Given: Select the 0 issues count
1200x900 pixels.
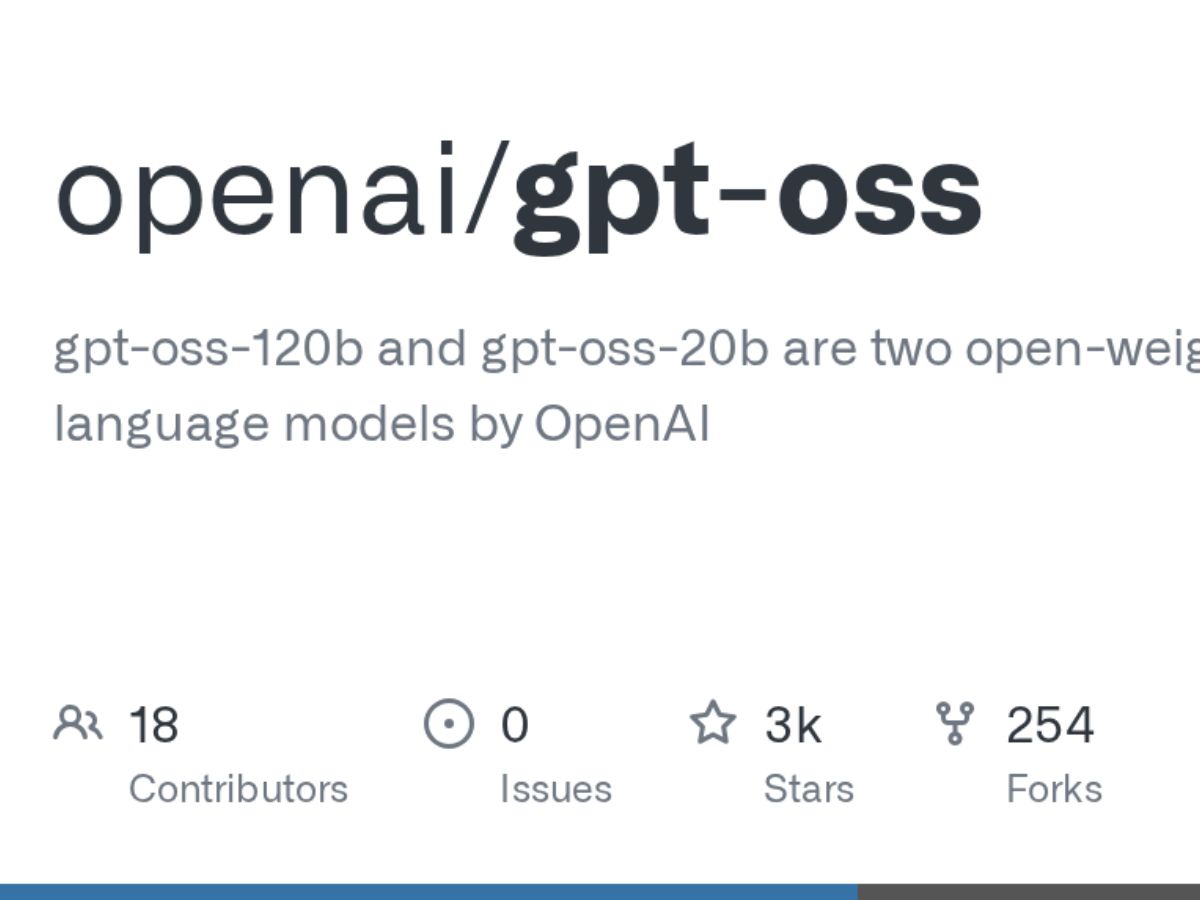Looking at the screenshot, I should tap(514, 724).
